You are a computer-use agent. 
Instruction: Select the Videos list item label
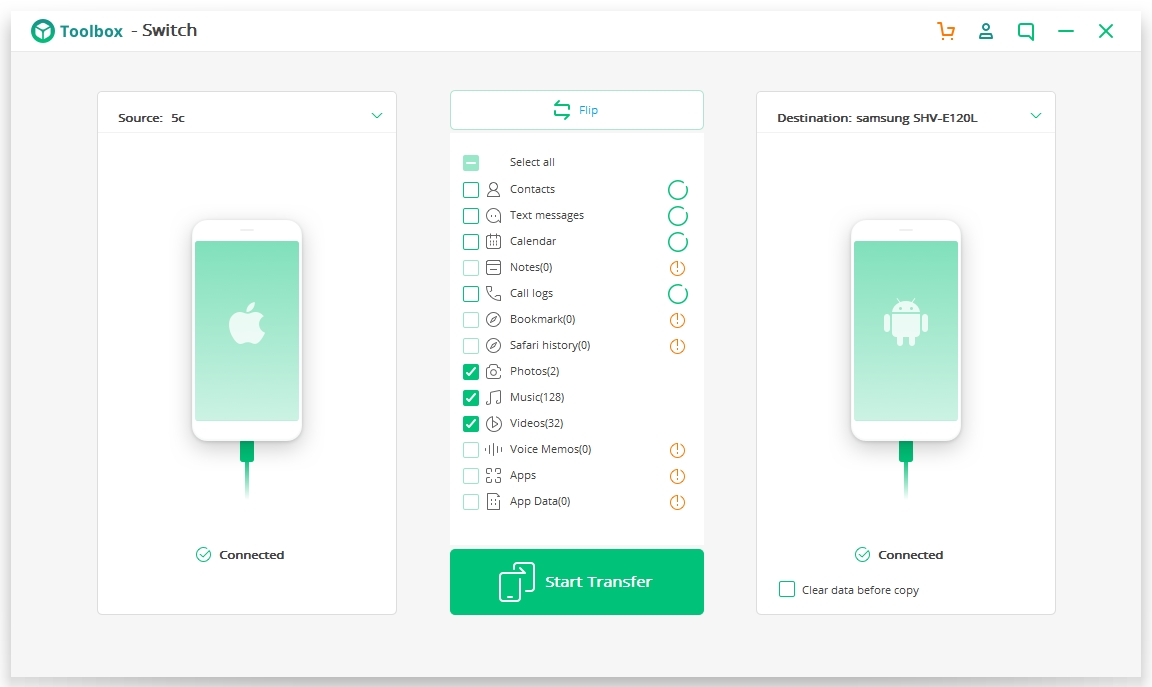(536, 424)
